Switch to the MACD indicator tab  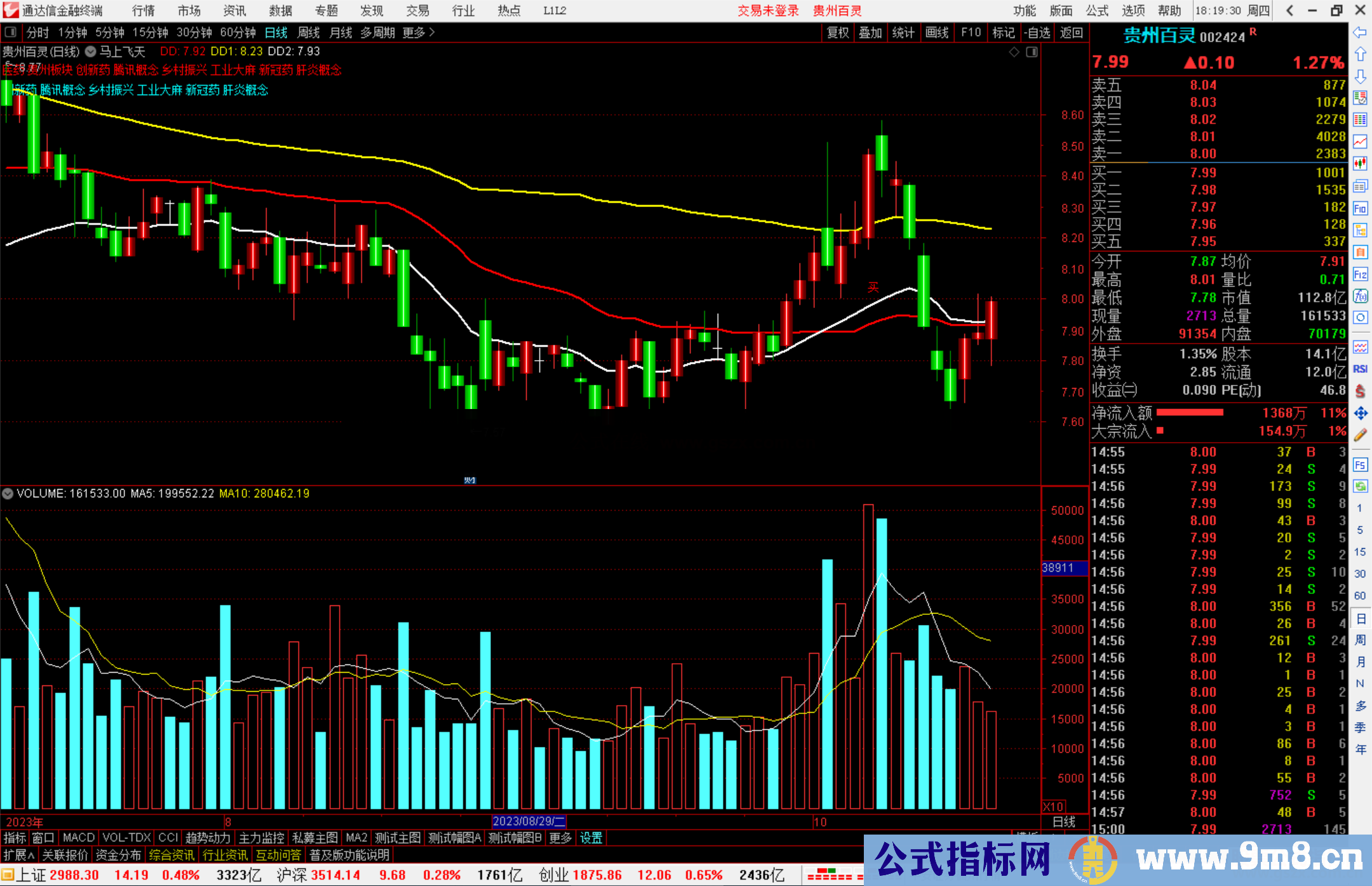coord(79,838)
